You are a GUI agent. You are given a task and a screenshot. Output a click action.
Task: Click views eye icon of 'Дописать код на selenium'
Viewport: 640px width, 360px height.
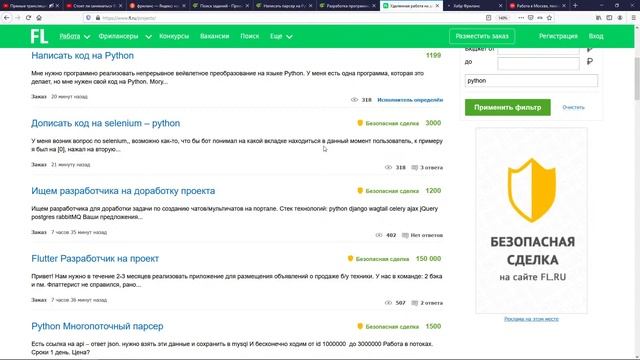pos(388,167)
